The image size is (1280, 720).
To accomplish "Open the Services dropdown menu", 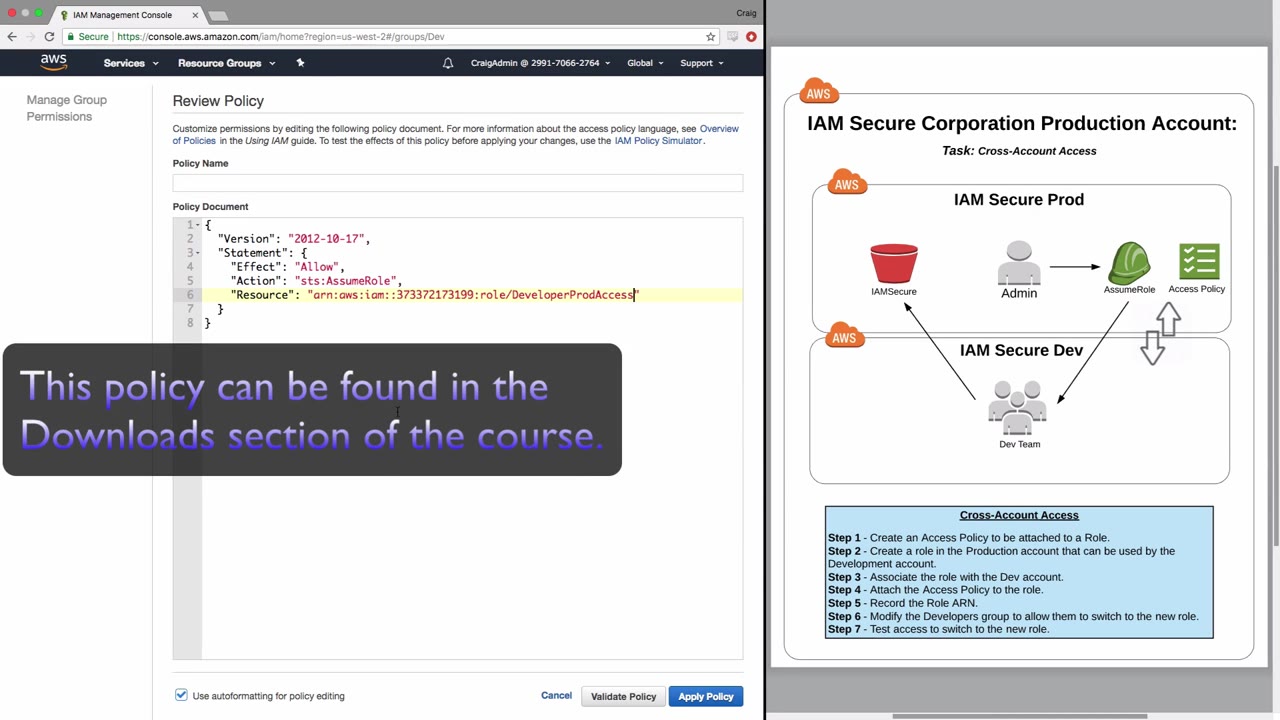I will coord(131,63).
